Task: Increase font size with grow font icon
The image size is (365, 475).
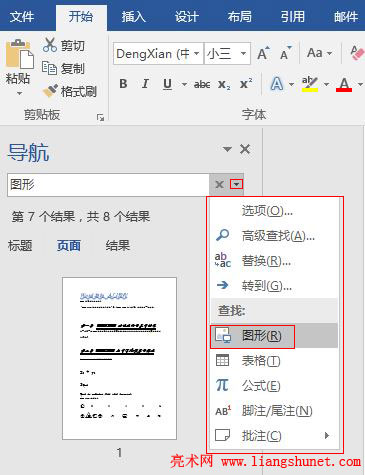Action: (263, 53)
